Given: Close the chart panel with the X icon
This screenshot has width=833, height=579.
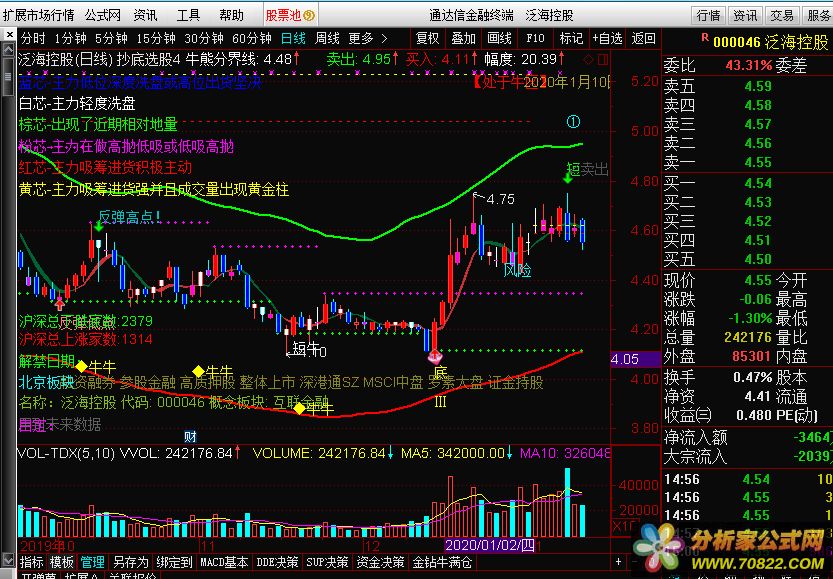Looking at the screenshot, I should (x=9, y=35).
